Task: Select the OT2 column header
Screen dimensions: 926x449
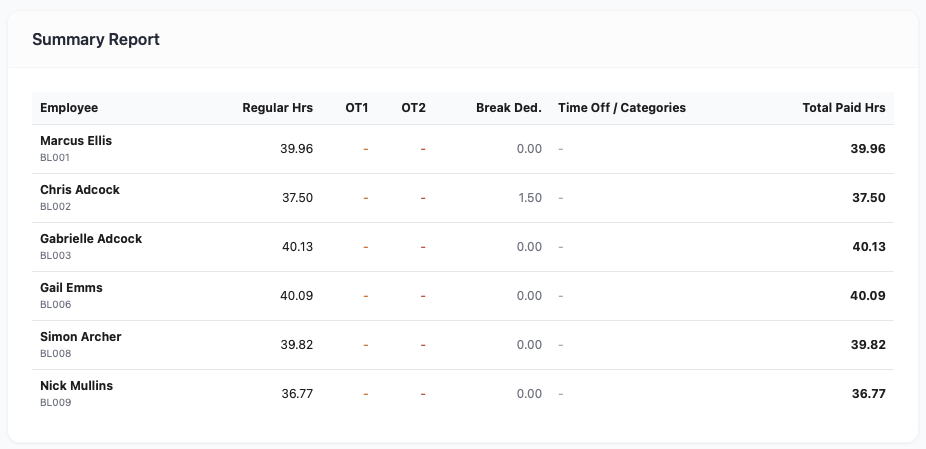Action: pyautogui.click(x=413, y=108)
